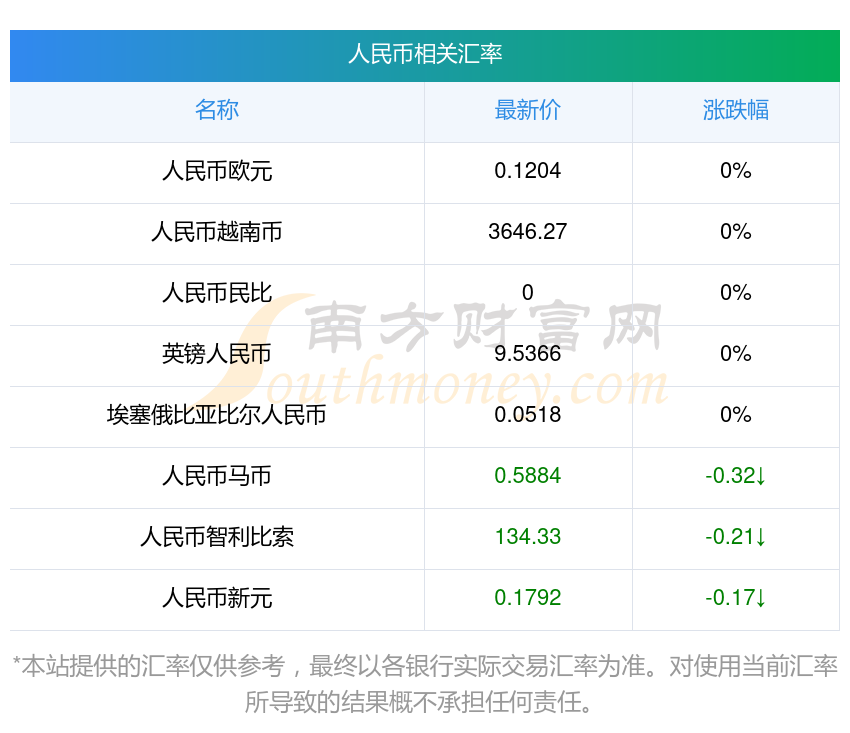Click the price value 0.1204
The height and width of the screenshot is (733, 850).
(x=527, y=171)
